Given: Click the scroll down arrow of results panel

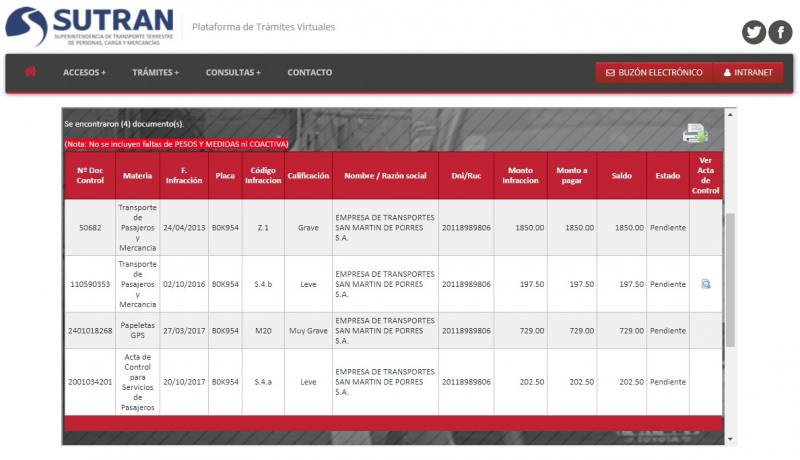Looking at the screenshot, I should coord(730,439).
